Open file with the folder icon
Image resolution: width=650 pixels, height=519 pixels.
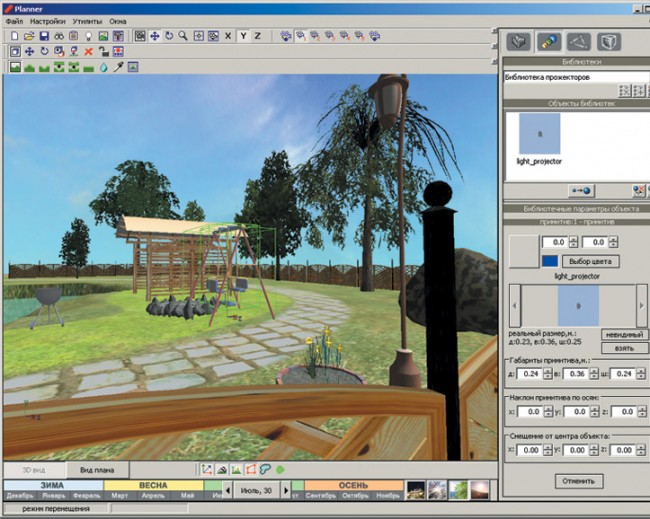[29, 36]
